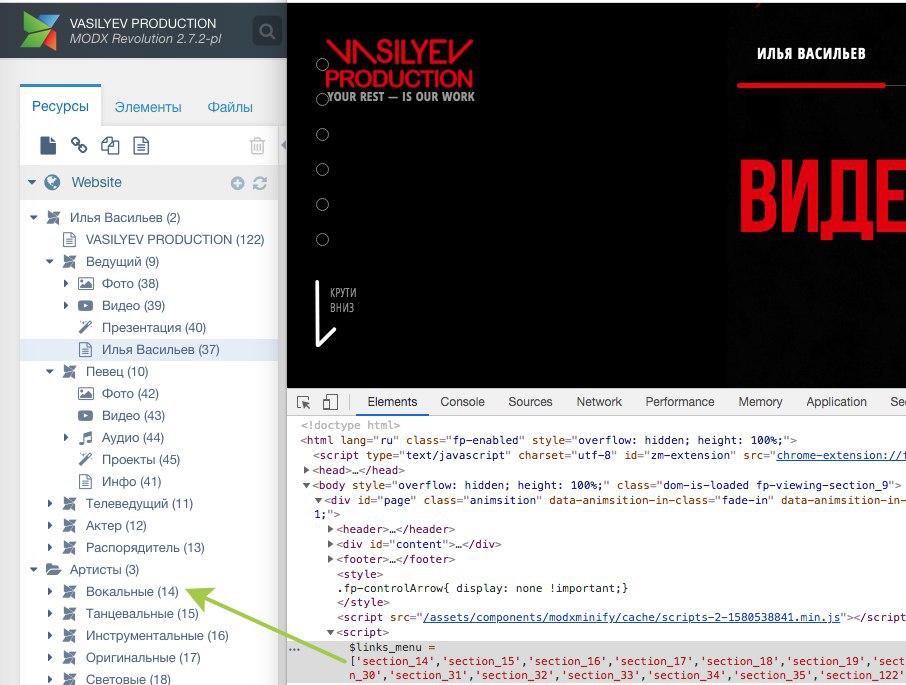Open the DevTools Performance tab

[680, 402]
